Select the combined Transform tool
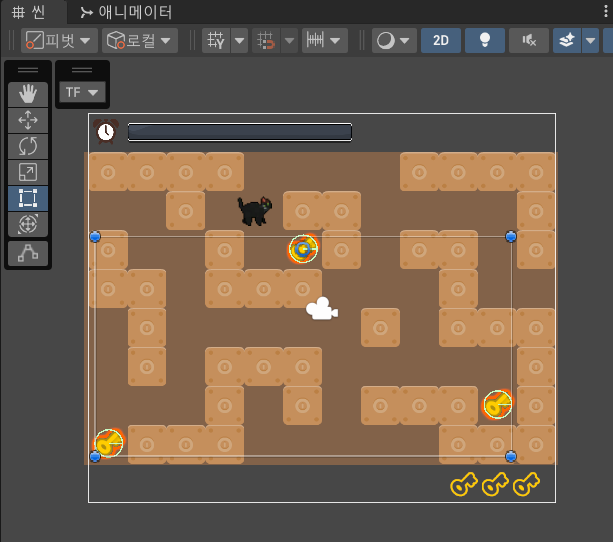This screenshot has width=613, height=542. coord(28,224)
